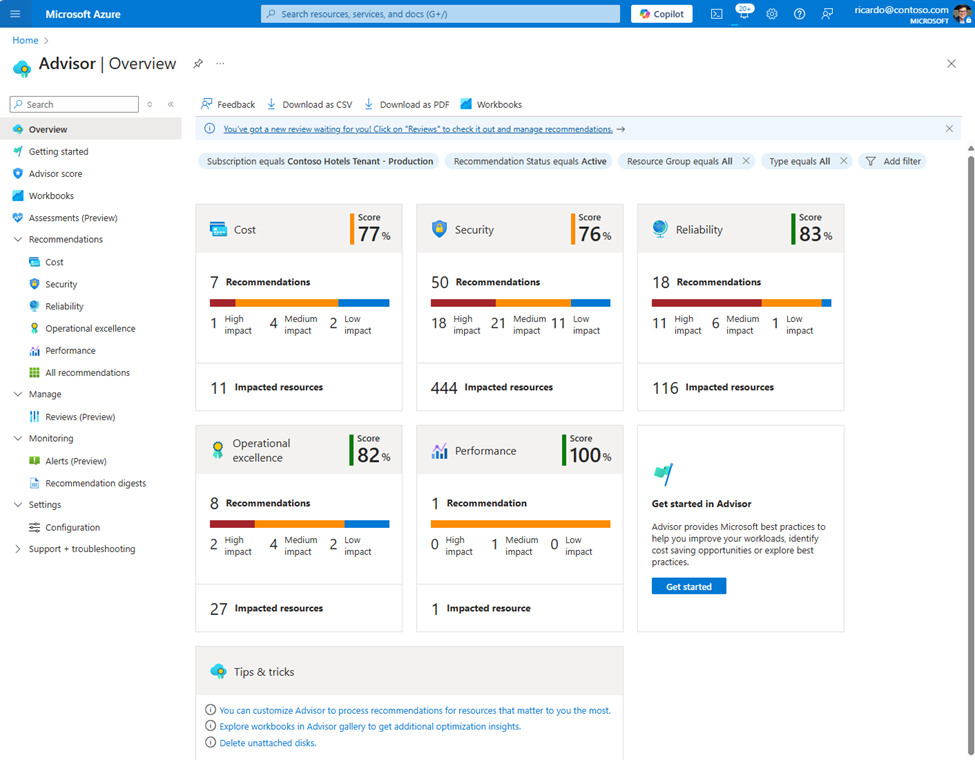The width and height of the screenshot is (975, 760).
Task: Open the Help question mark icon
Action: (800, 14)
